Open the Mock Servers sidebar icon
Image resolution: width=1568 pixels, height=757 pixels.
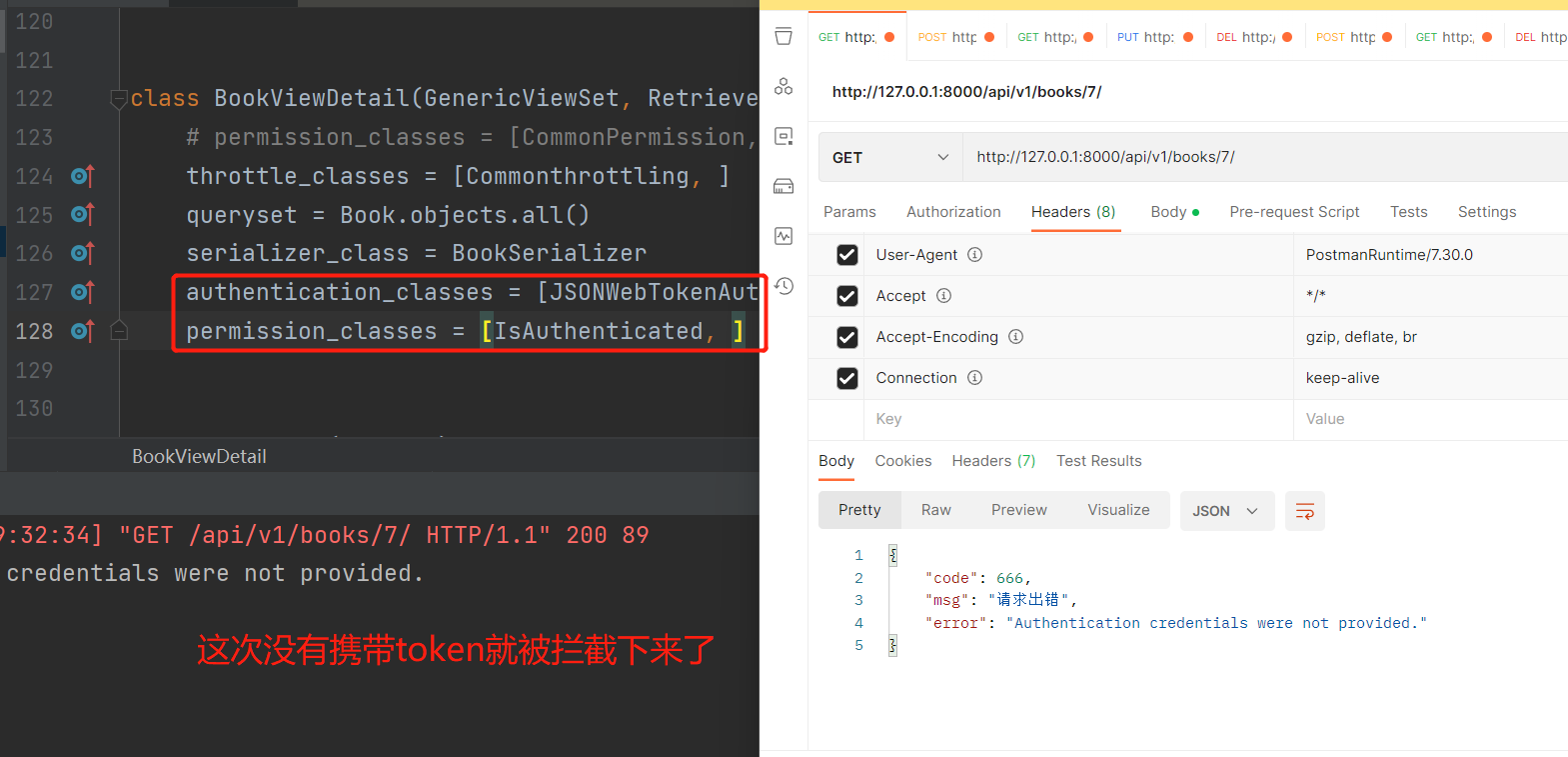pyautogui.click(x=784, y=186)
